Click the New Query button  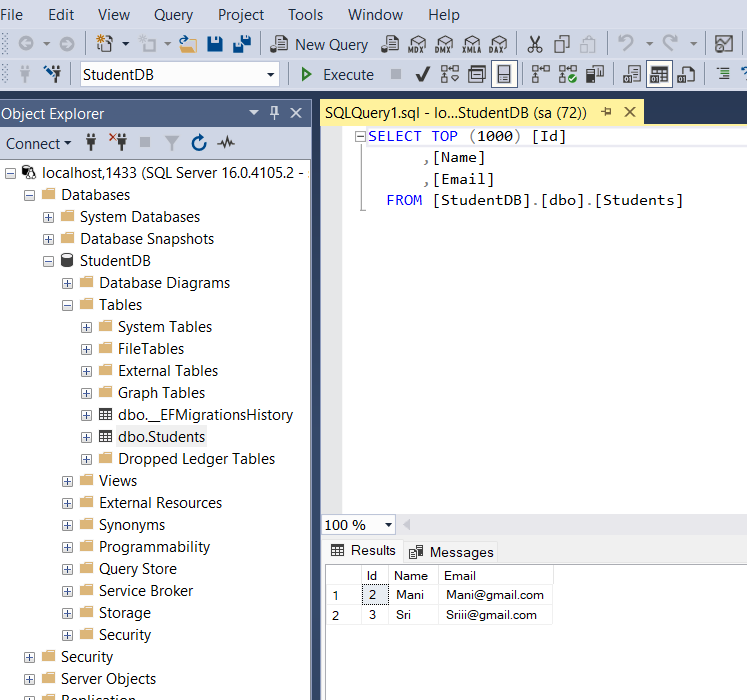[320, 44]
